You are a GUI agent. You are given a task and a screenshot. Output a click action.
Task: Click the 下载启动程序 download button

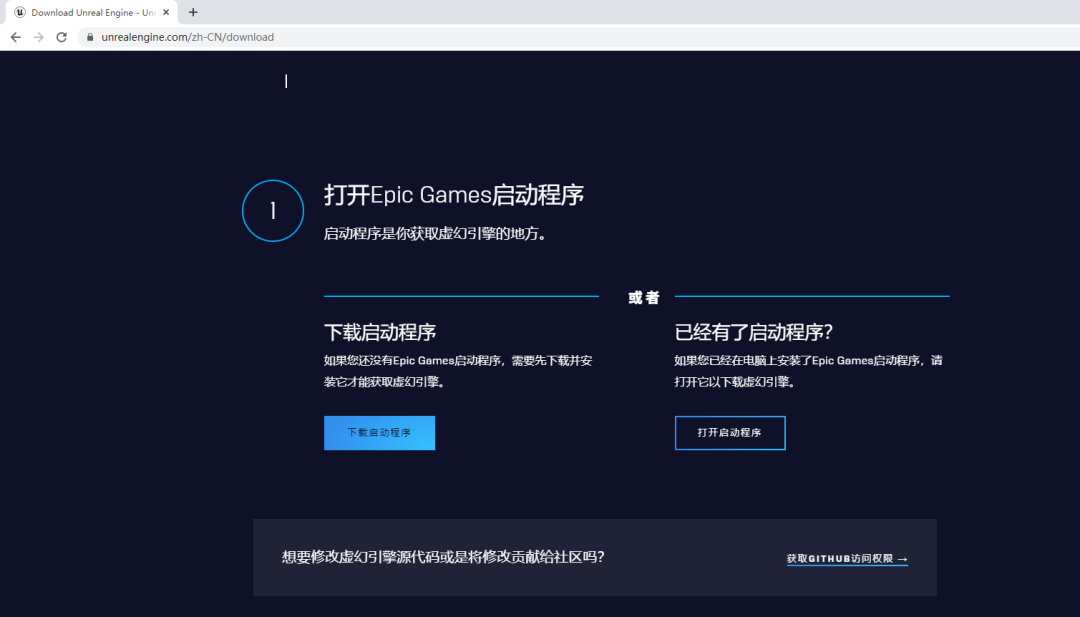[380, 432]
